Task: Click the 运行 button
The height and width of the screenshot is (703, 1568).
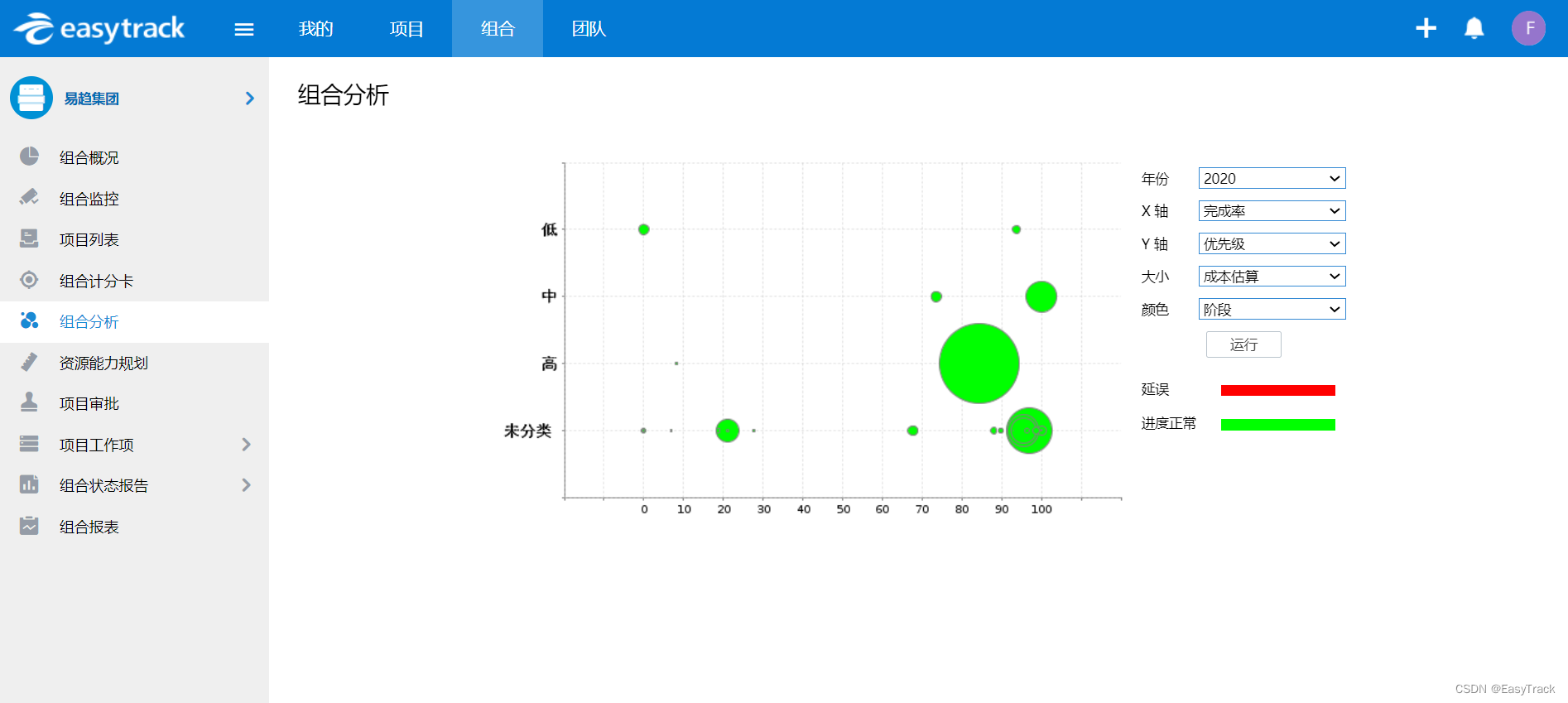Action: [1243, 344]
